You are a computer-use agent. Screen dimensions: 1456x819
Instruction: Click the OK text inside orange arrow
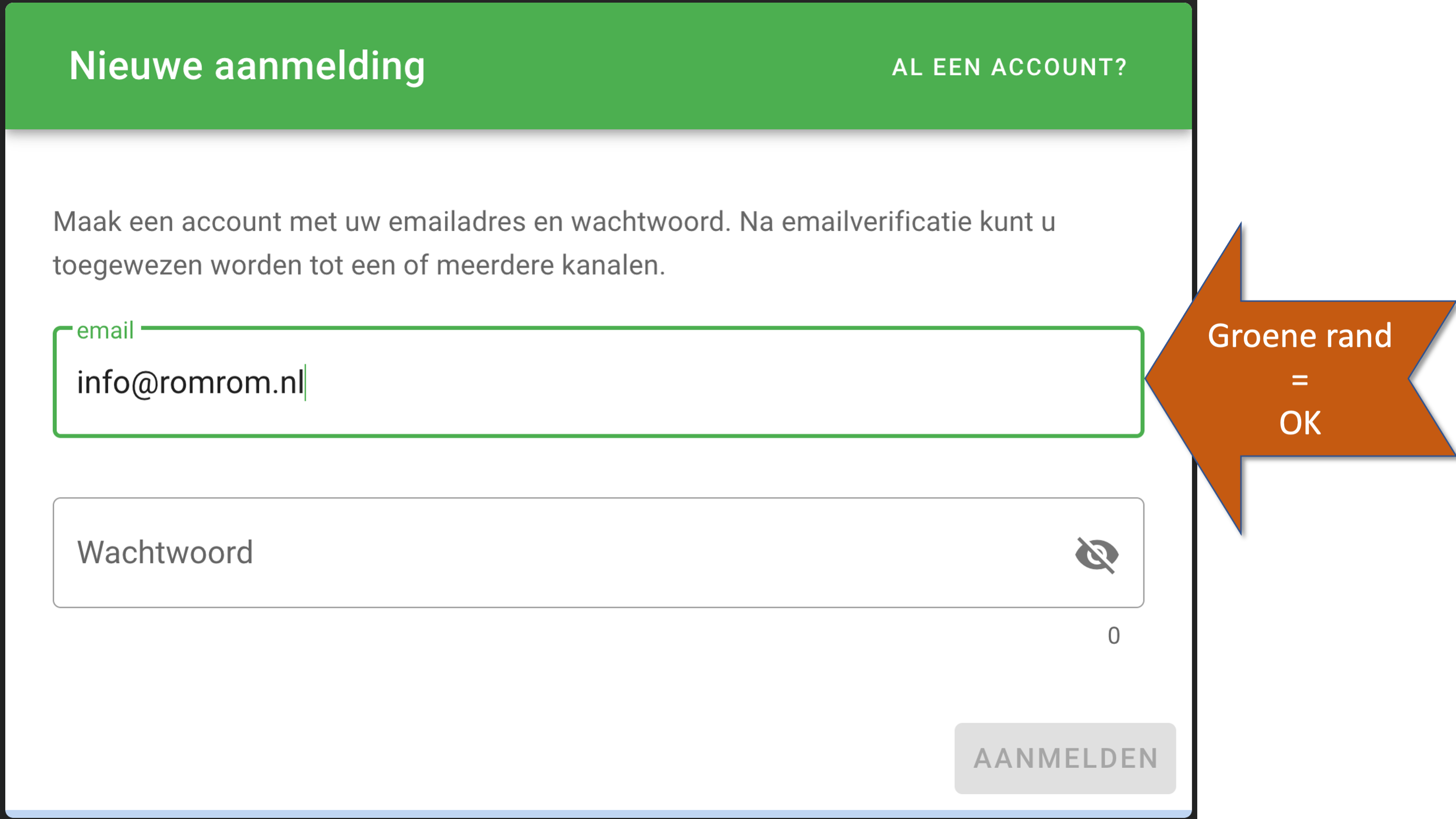pyautogui.click(x=1300, y=423)
